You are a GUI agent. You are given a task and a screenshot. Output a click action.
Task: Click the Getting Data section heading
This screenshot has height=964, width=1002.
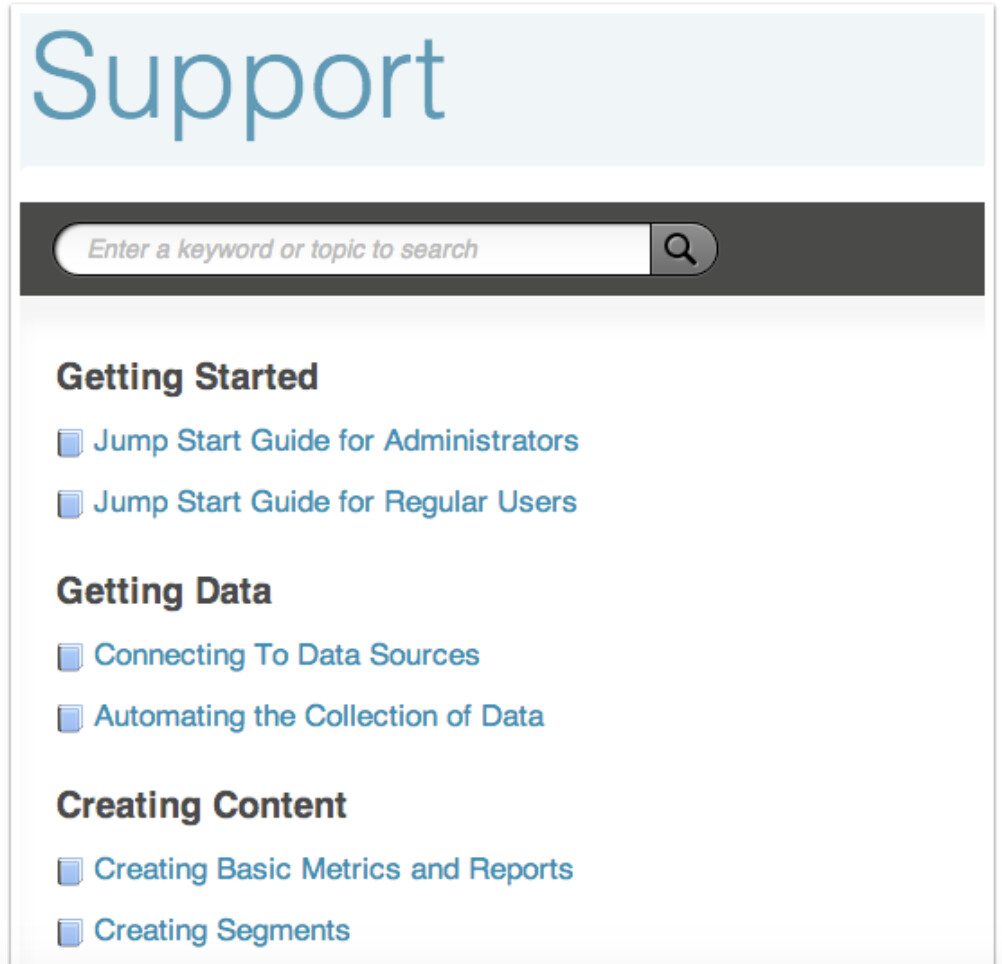pyautogui.click(x=164, y=591)
